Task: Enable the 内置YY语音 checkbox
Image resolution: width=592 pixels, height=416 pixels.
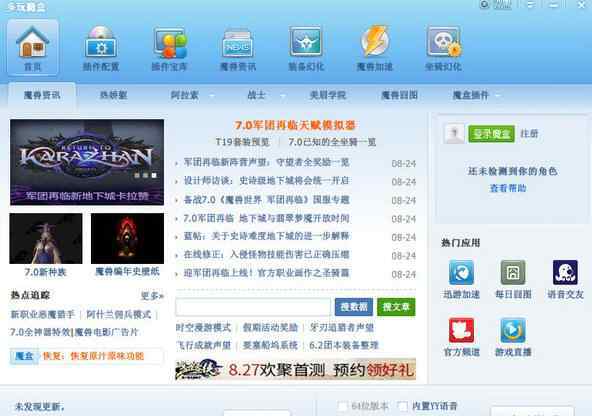Action: click(403, 407)
